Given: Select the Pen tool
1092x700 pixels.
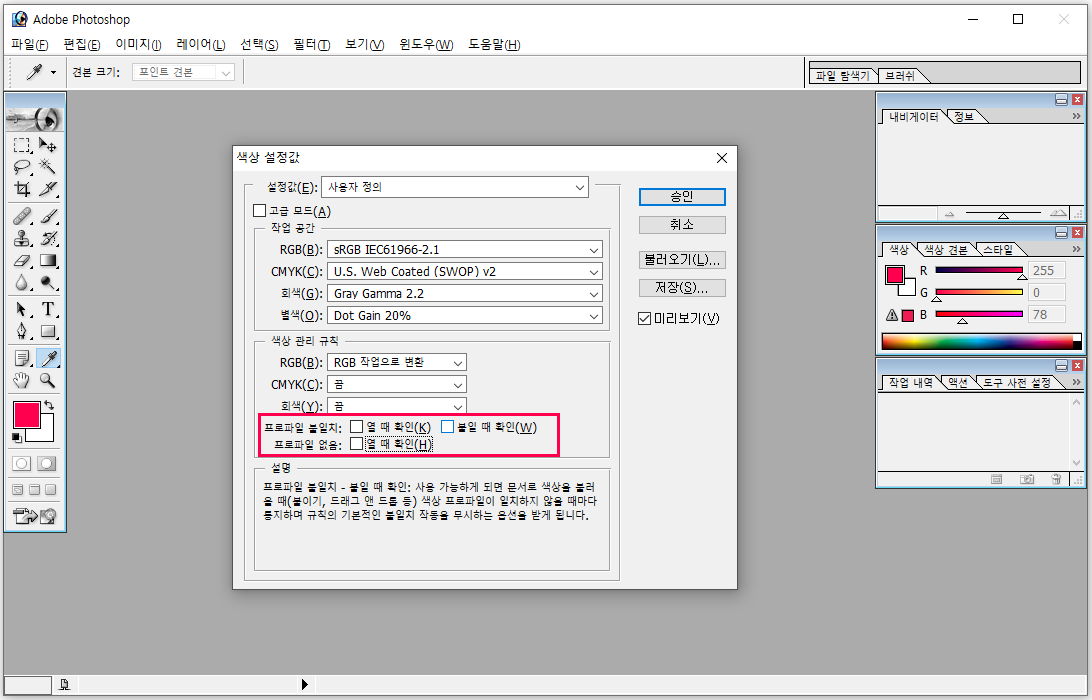Looking at the screenshot, I should (x=22, y=331).
